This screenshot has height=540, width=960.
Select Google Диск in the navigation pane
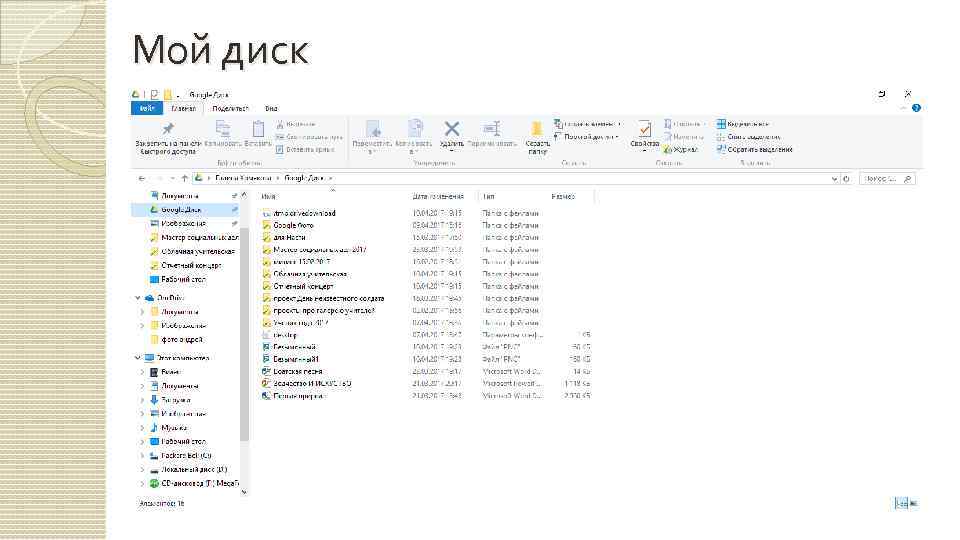(x=186, y=209)
